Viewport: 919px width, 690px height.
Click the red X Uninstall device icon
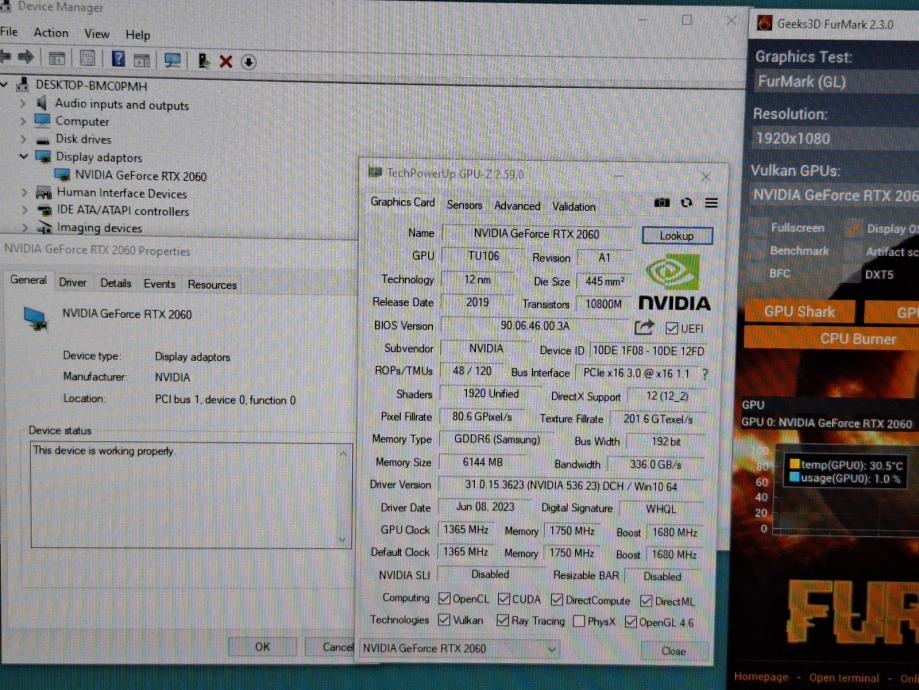click(226, 61)
